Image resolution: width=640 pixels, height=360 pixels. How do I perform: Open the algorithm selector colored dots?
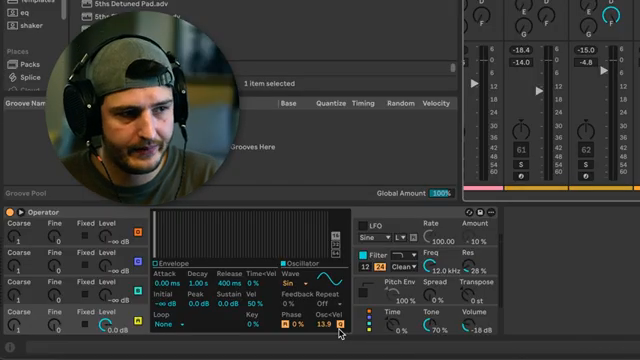(369, 320)
